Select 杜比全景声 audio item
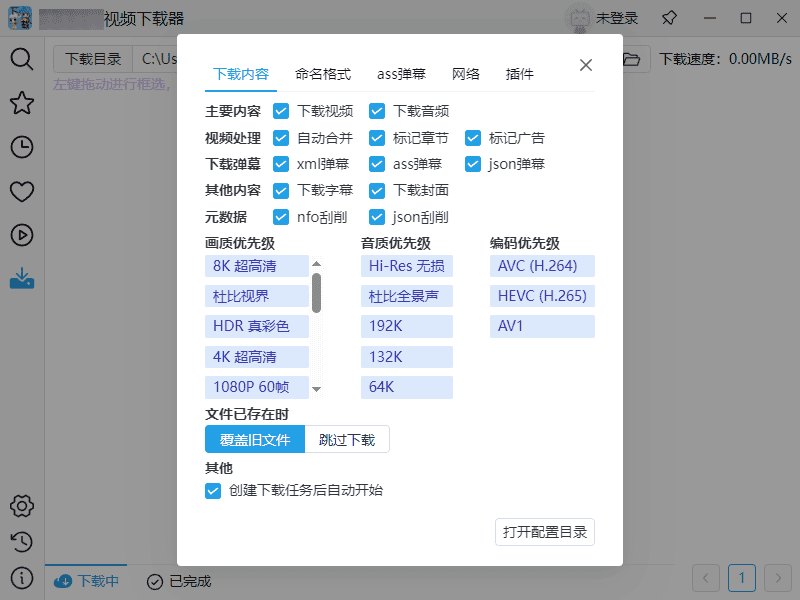Image resolution: width=800 pixels, height=600 pixels. click(407, 296)
